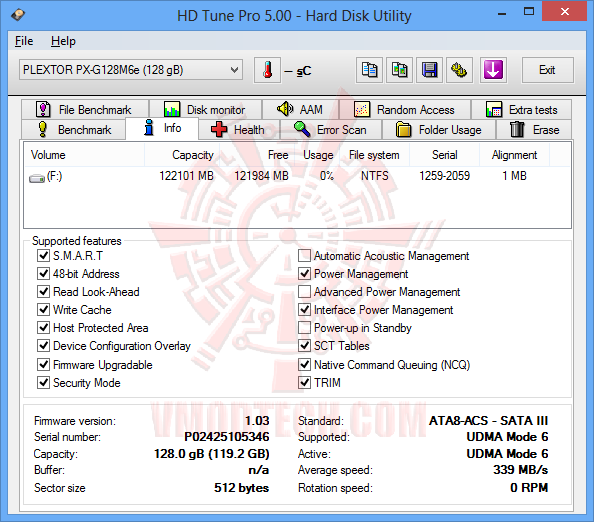Click the HD Tune app icon in title bar

(18, 15)
